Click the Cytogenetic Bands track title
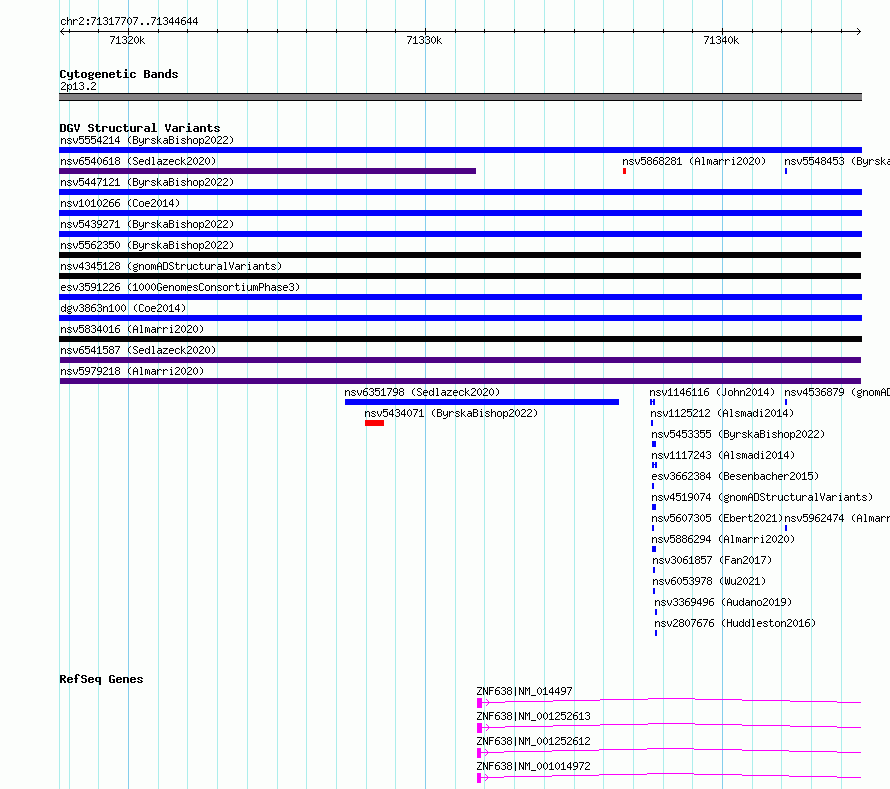 [119, 74]
